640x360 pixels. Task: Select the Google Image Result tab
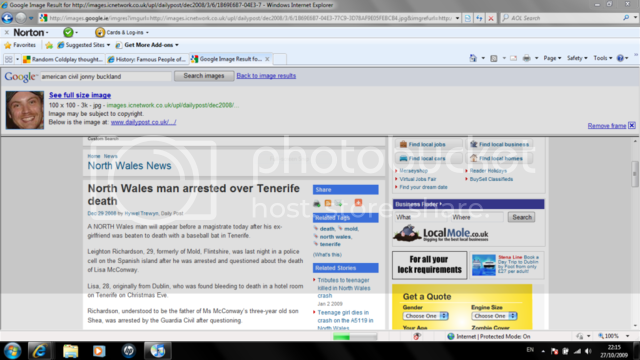pos(227,59)
